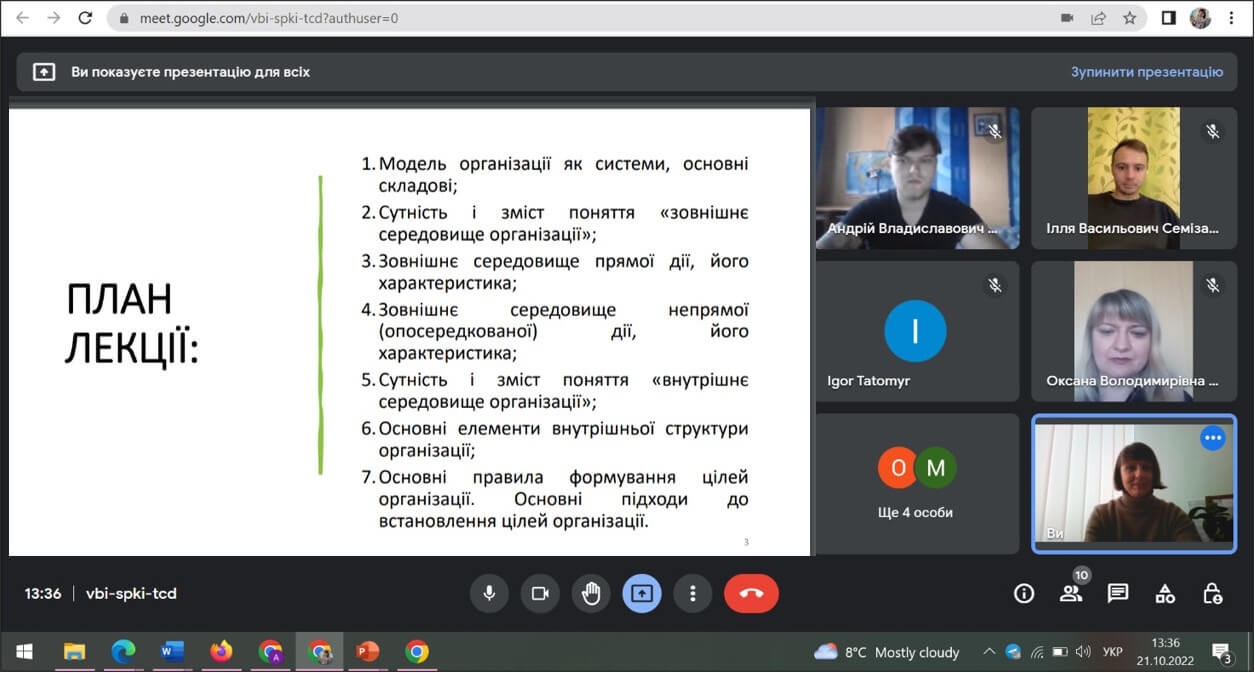Open the Activities icon
The height and width of the screenshot is (673, 1255).
coord(1165,594)
